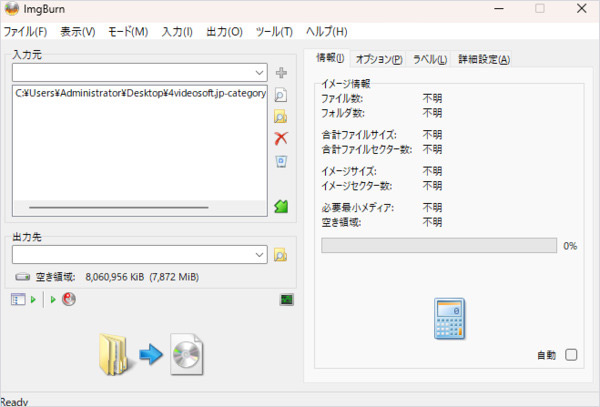Click the green arrow beside layout editor icon
The width and height of the screenshot is (600, 407).
coord(33,300)
